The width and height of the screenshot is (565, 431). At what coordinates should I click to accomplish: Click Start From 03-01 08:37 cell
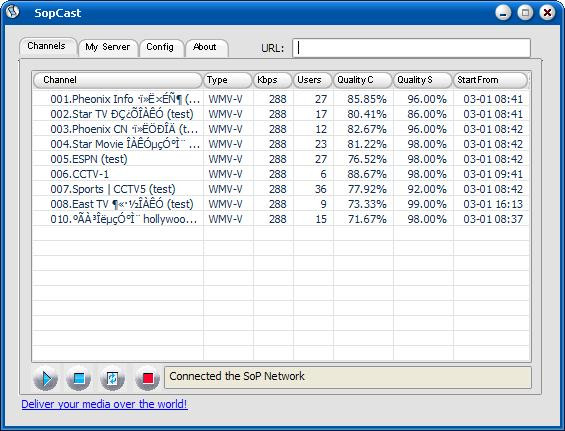tap(493, 219)
